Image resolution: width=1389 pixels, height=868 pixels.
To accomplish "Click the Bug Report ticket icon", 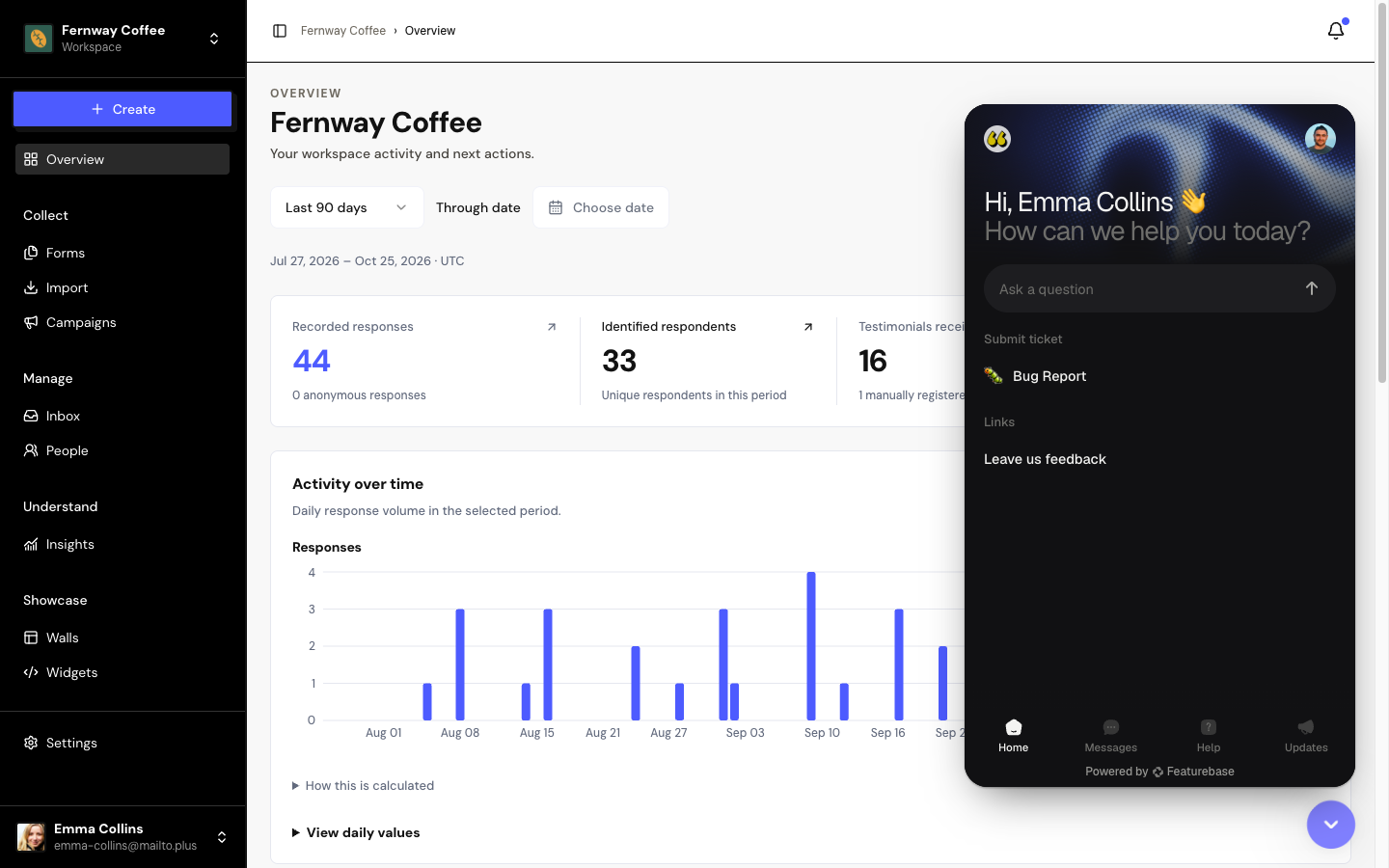I will pos(994,376).
